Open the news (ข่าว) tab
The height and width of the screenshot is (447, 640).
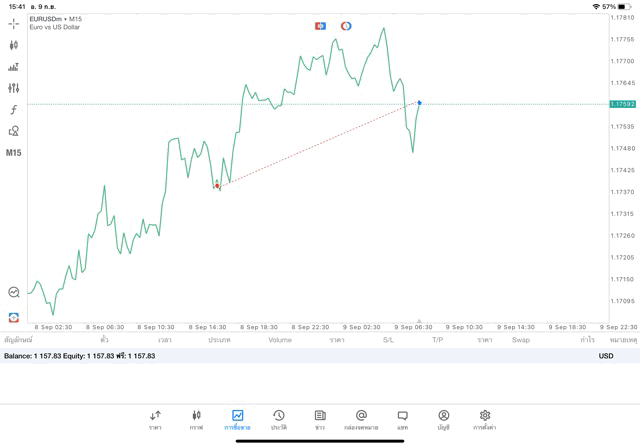click(320, 419)
